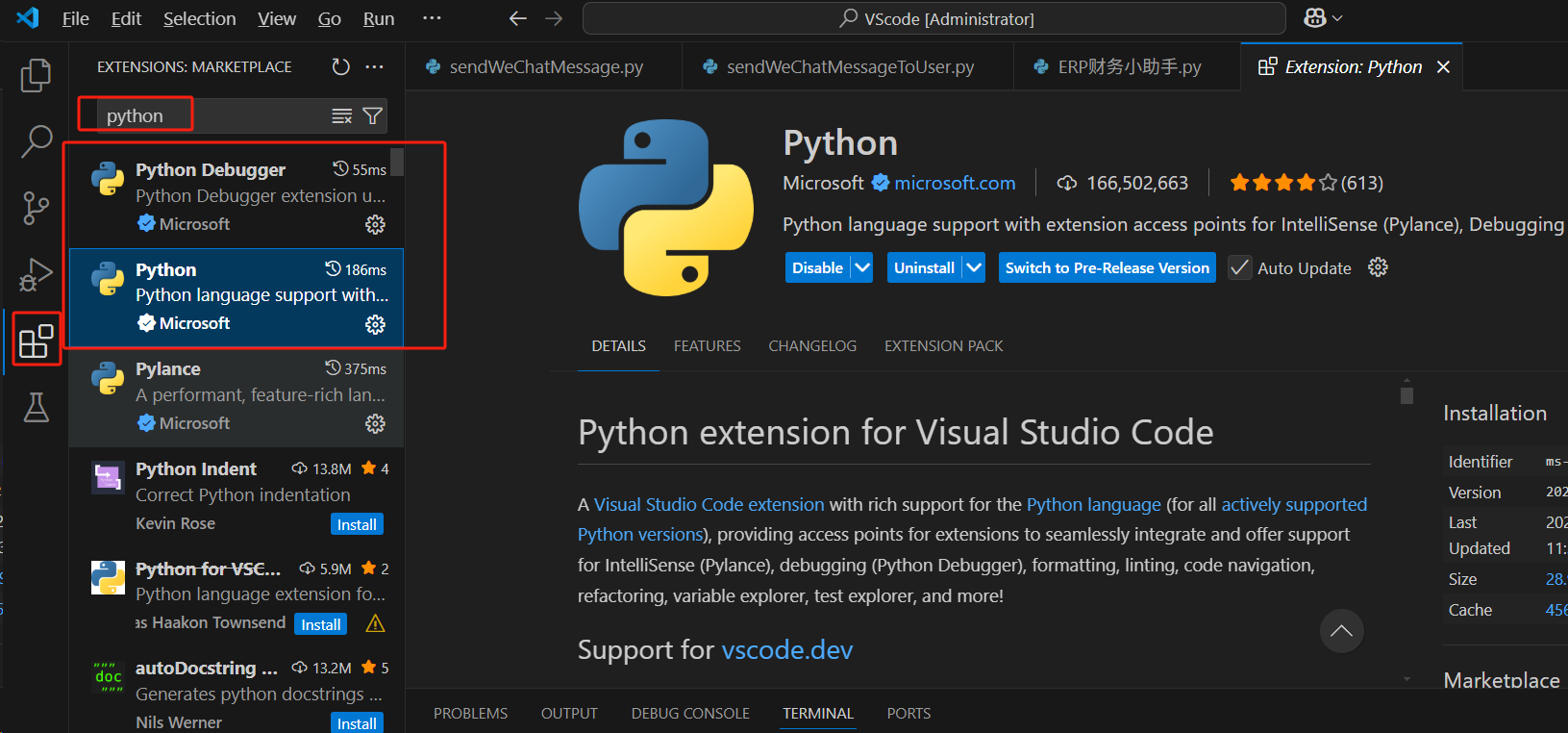Open Copilot chat dropdown in title bar
Image resolution: width=1568 pixels, height=733 pixels.
1324,18
